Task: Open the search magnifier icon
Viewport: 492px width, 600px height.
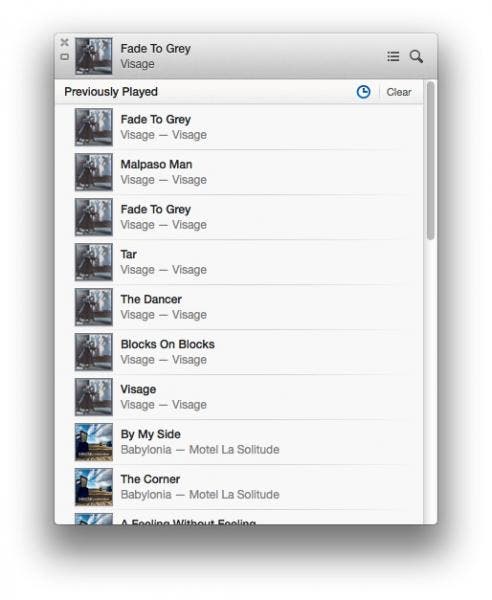Action: tap(416, 56)
